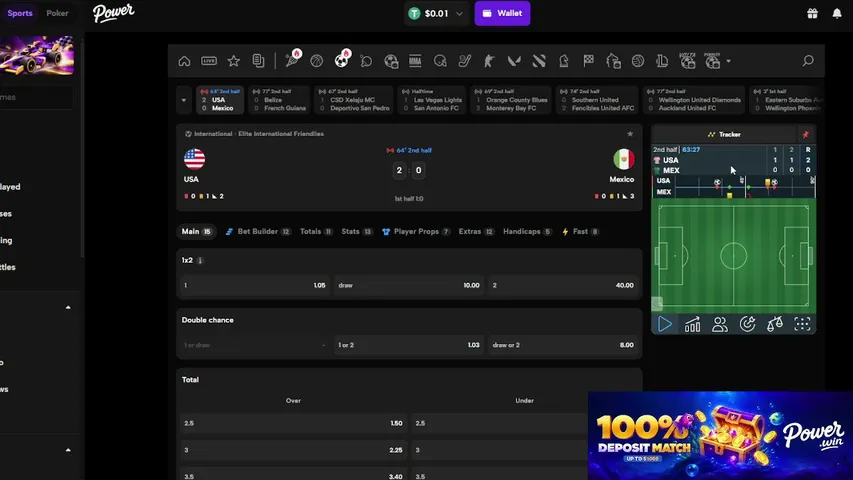Viewport: 853px width, 480px height.
Task: Open the notifications bell
Action: (837, 14)
